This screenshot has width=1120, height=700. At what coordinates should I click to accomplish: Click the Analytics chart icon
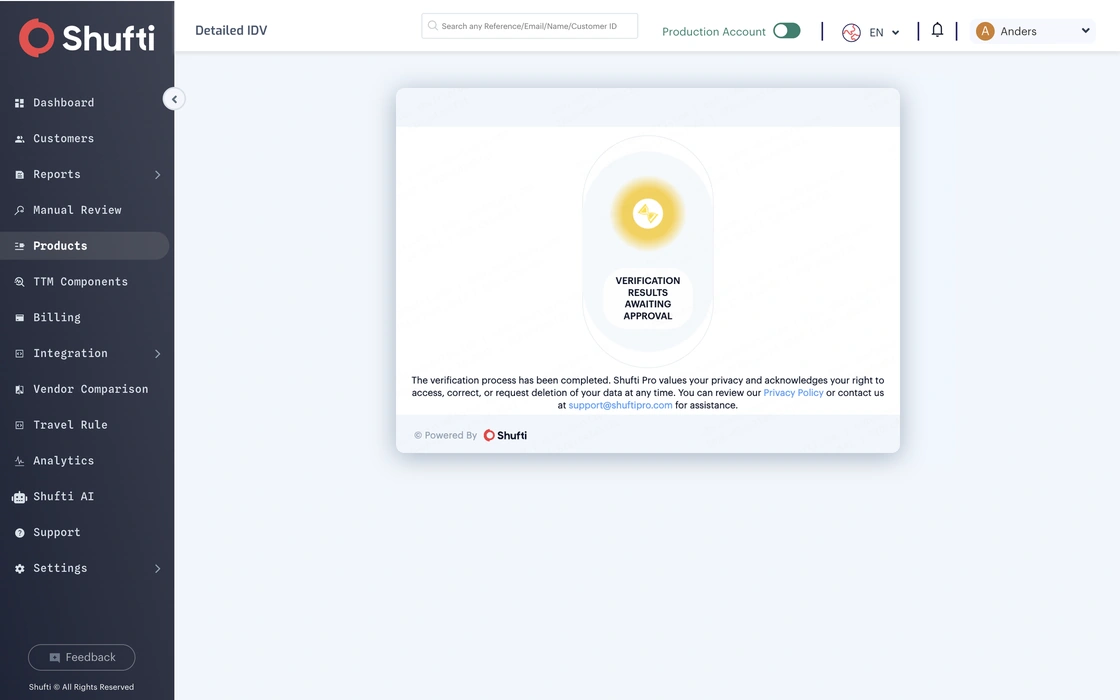coord(19,461)
